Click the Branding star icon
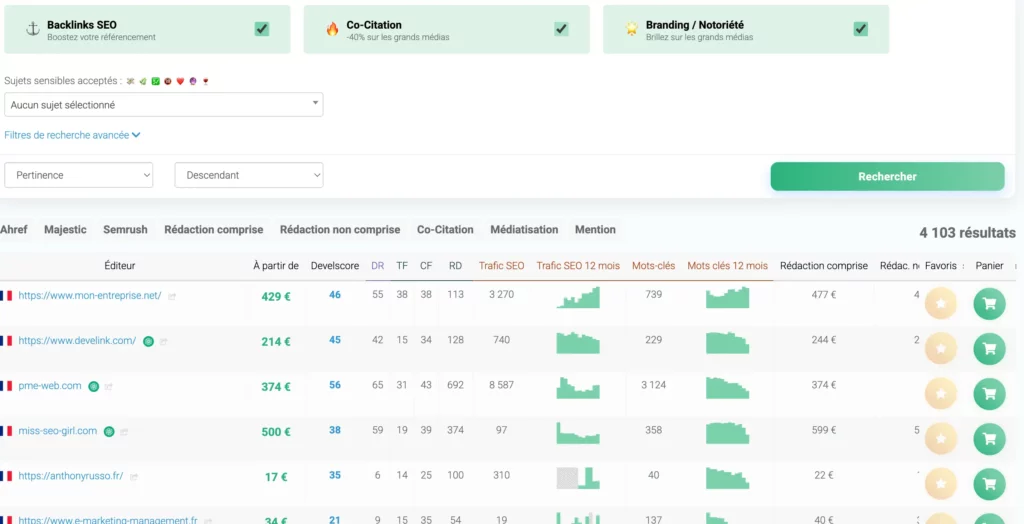 pos(632,29)
